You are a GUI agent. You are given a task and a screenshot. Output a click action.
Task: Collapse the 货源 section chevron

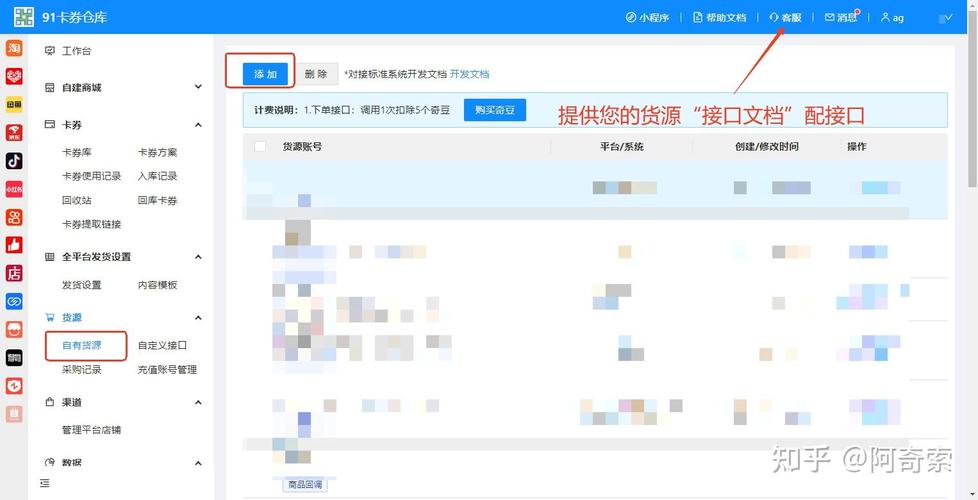[x=198, y=318]
